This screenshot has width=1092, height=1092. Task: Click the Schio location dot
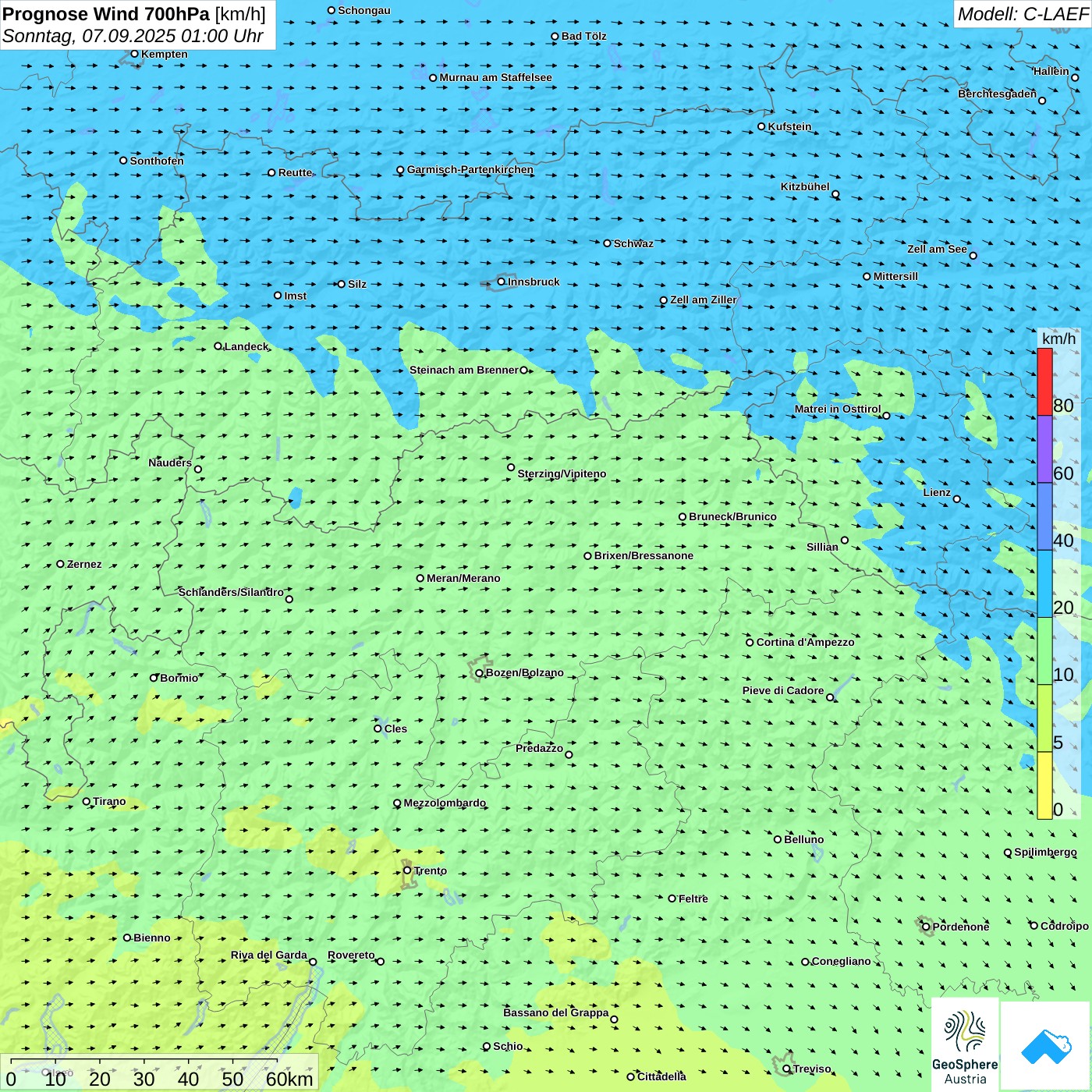click(x=487, y=1047)
